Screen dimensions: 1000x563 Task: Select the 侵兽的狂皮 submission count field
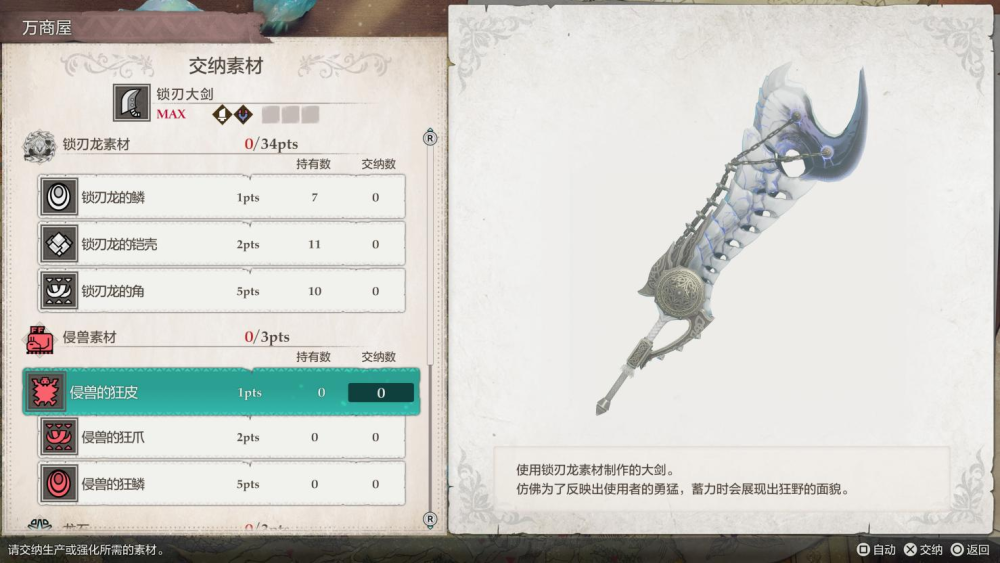point(381,393)
